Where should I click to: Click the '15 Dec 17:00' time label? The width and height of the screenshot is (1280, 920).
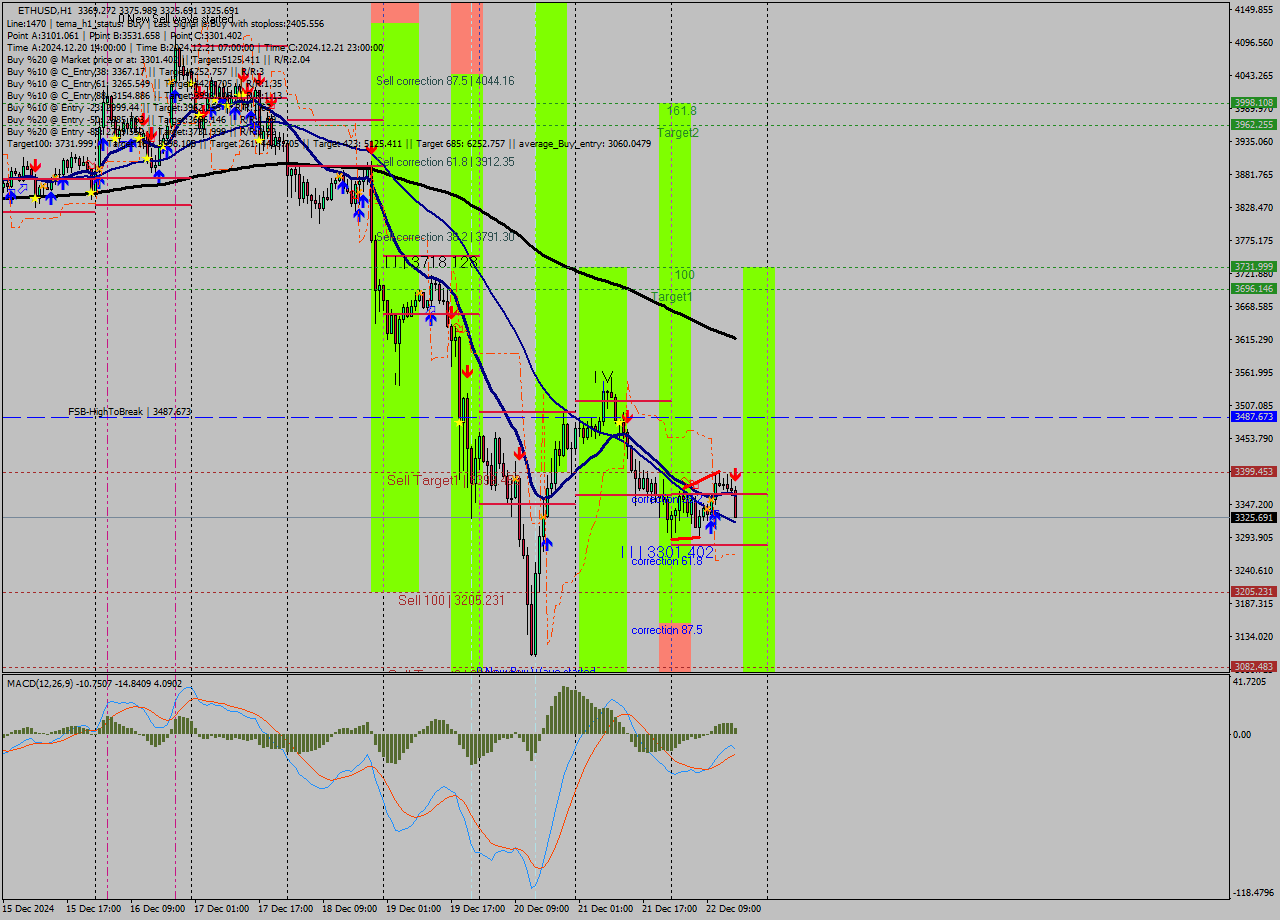(x=94, y=909)
